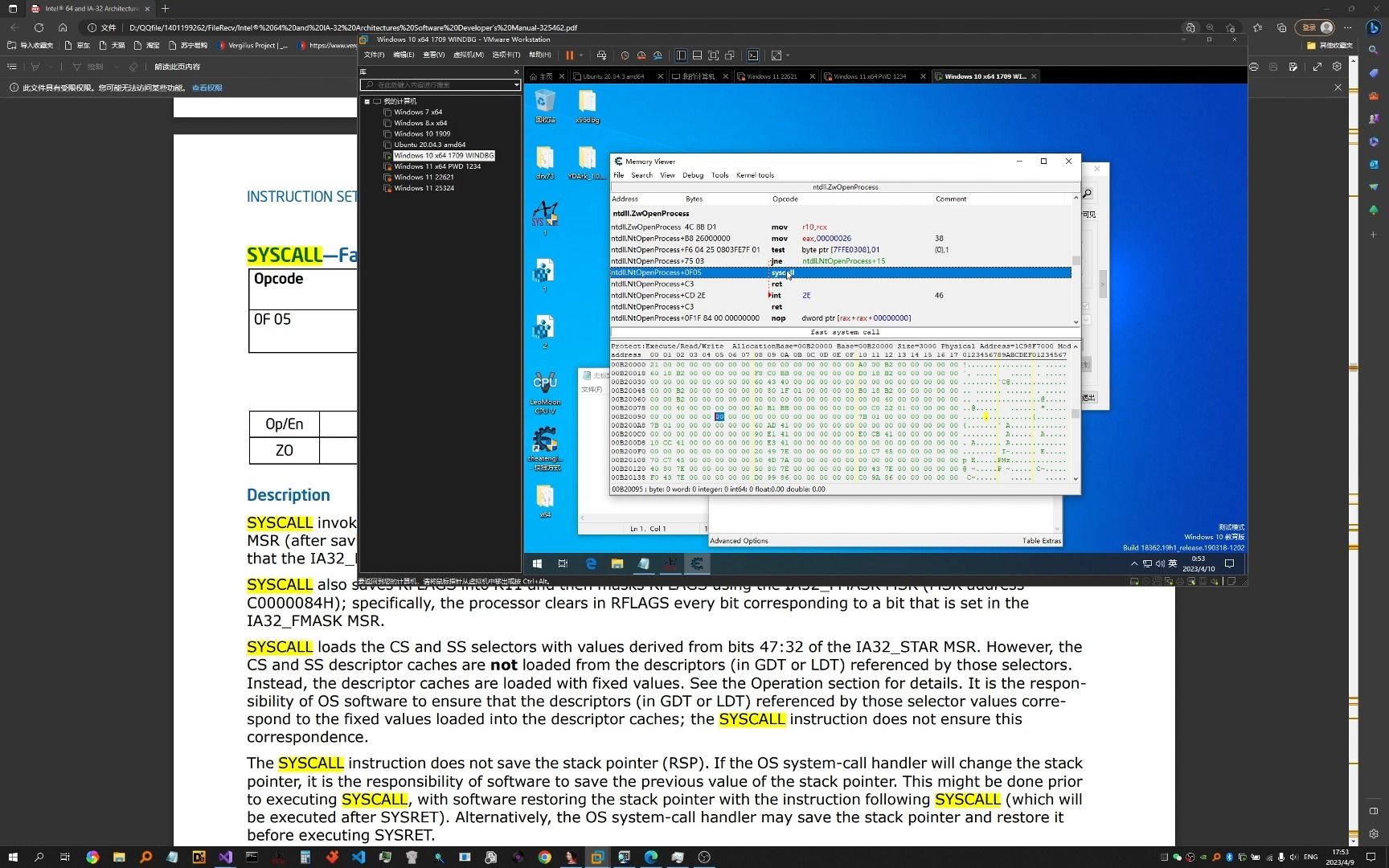The image size is (1389, 868).
Task: Select Windows 11 25324 in library
Action: 424,188
